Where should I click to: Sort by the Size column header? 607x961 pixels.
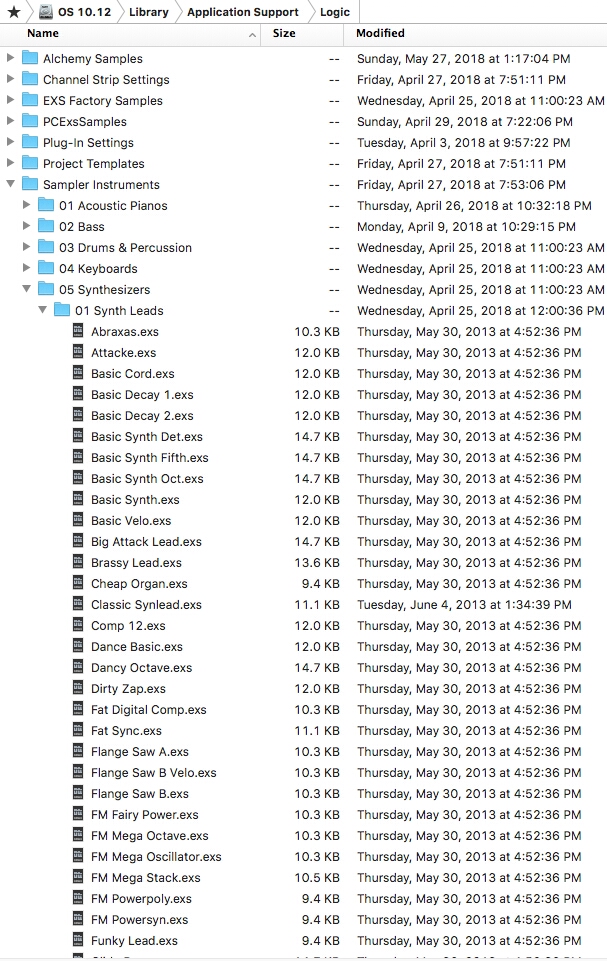(x=284, y=34)
